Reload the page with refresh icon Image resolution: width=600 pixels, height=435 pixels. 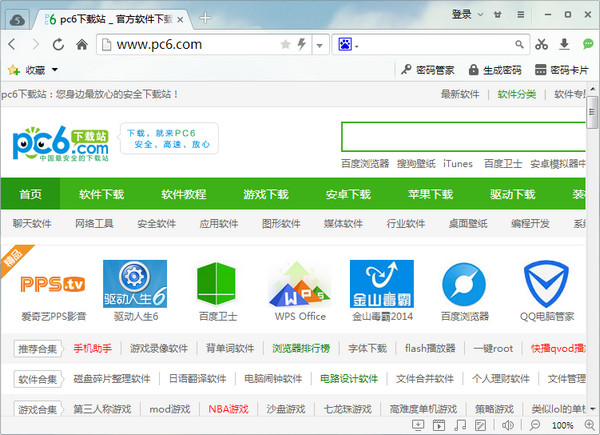point(58,44)
